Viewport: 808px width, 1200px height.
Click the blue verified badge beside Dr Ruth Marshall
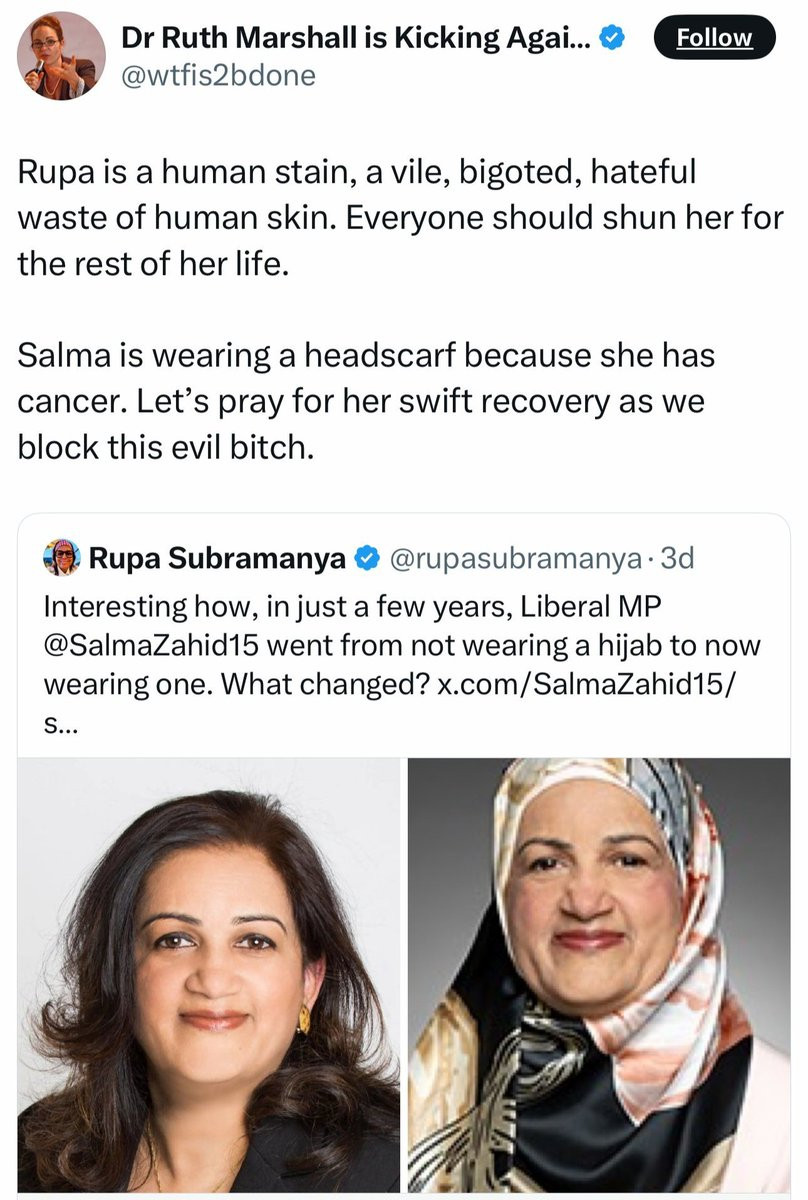613,38
